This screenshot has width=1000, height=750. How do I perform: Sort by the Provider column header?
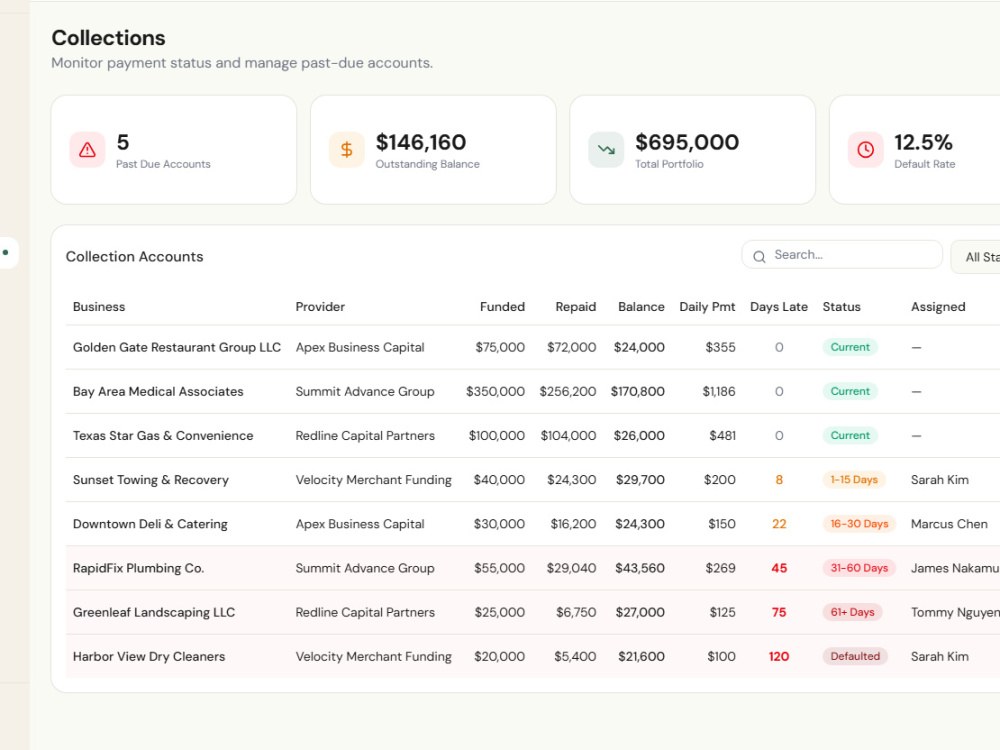coord(320,307)
